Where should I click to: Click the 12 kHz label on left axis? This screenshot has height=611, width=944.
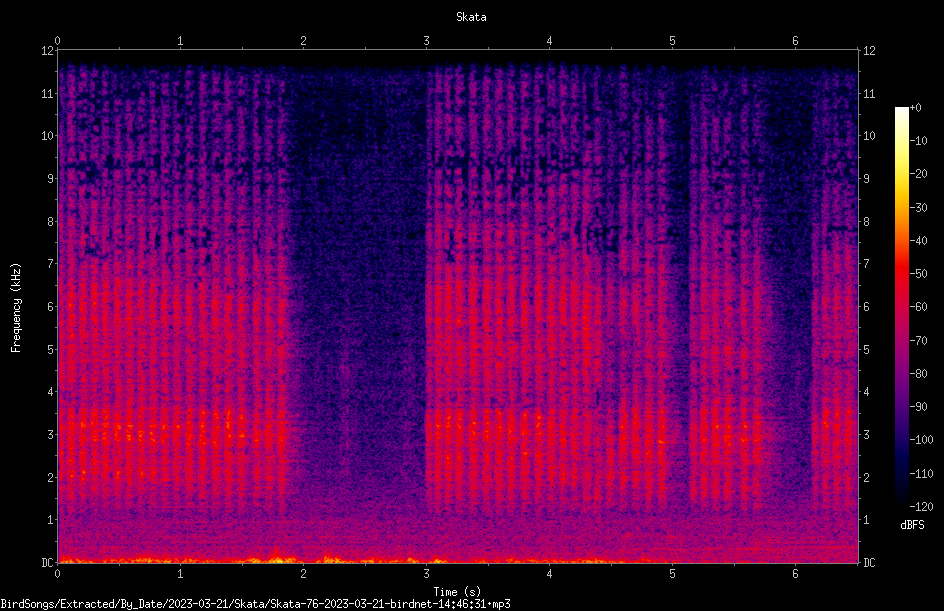47,51
